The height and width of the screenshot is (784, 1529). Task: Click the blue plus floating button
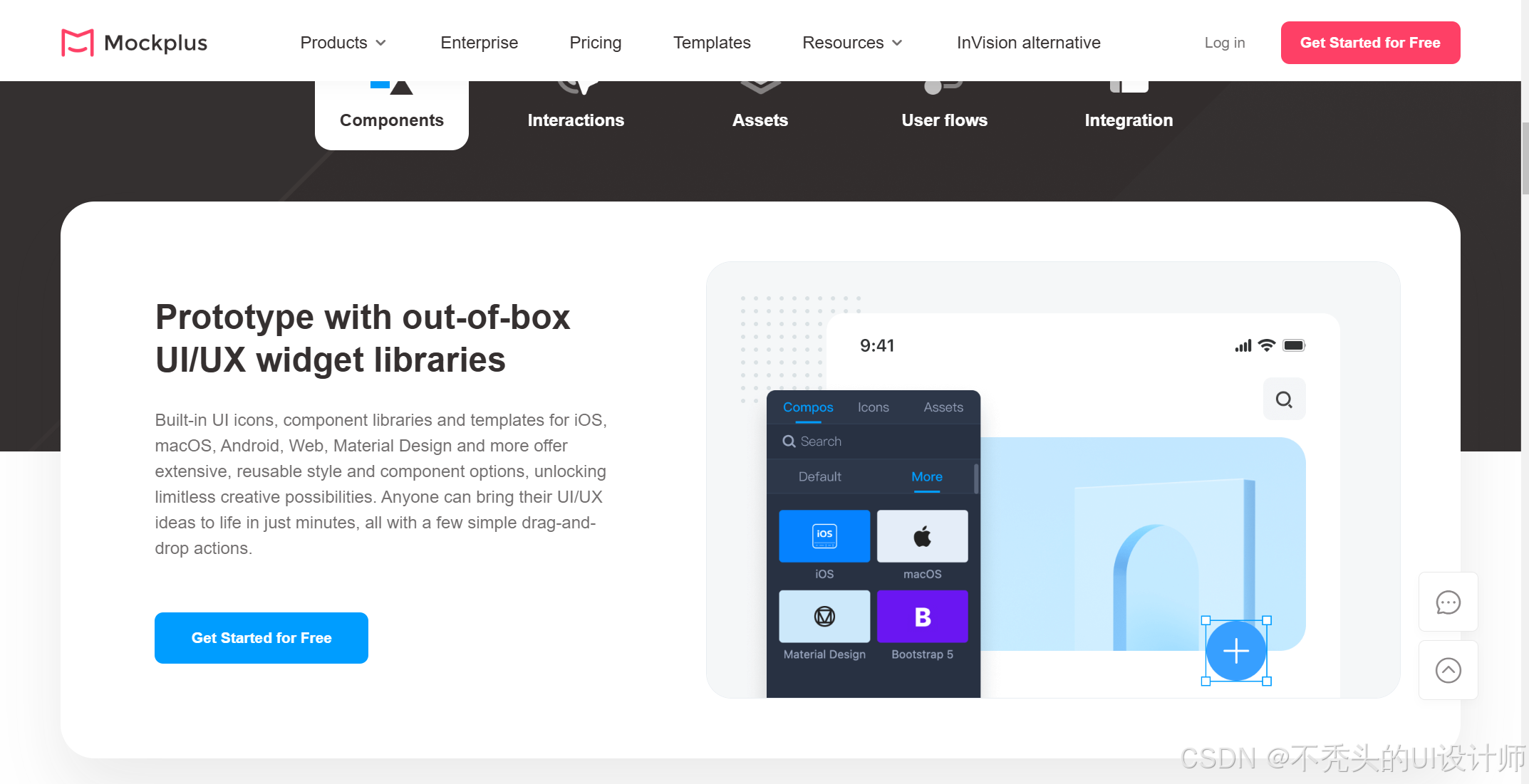click(x=1235, y=651)
